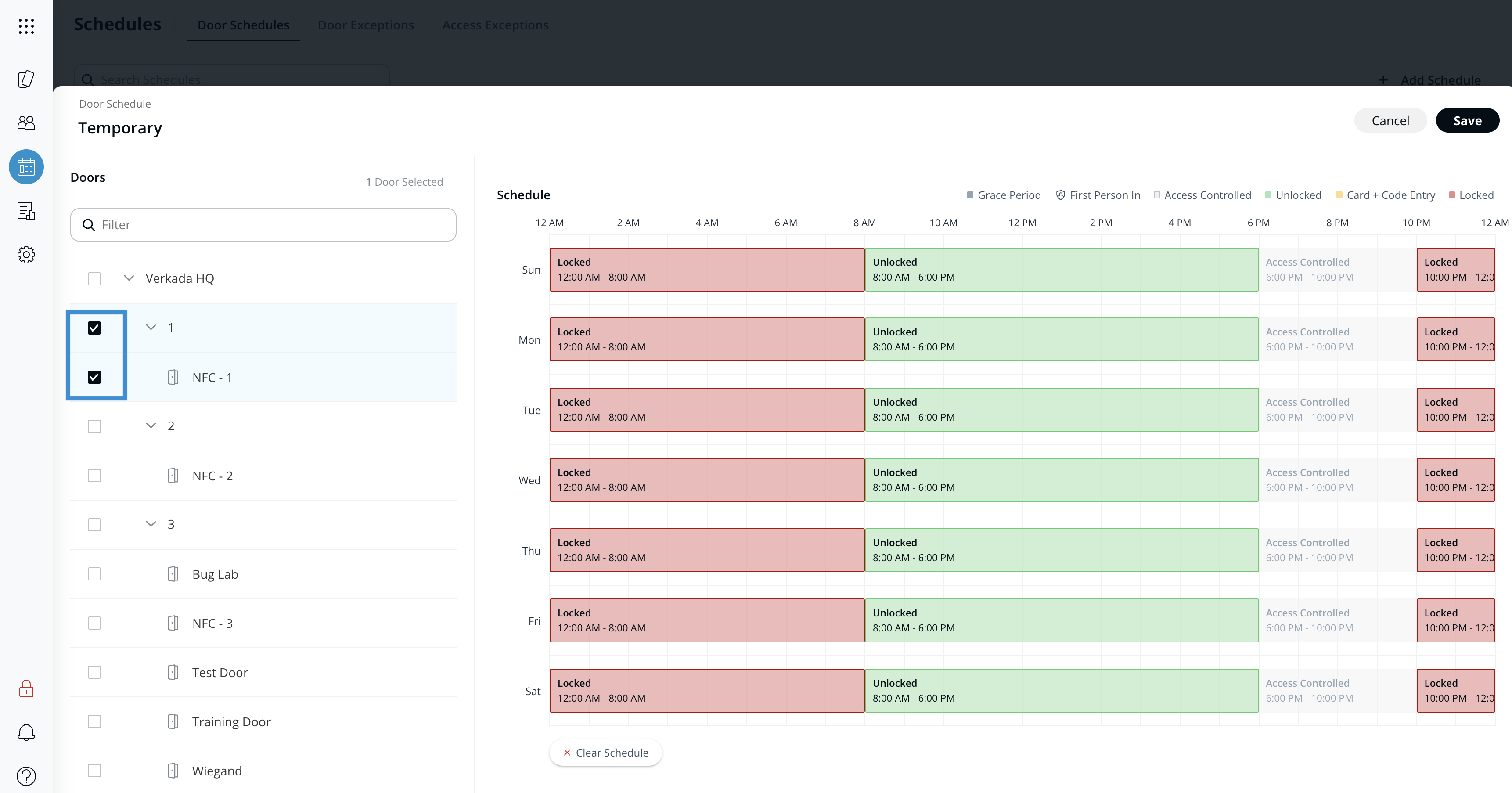Switch to the Door Exceptions tab
Viewport: 1512px width, 793px height.
click(366, 25)
